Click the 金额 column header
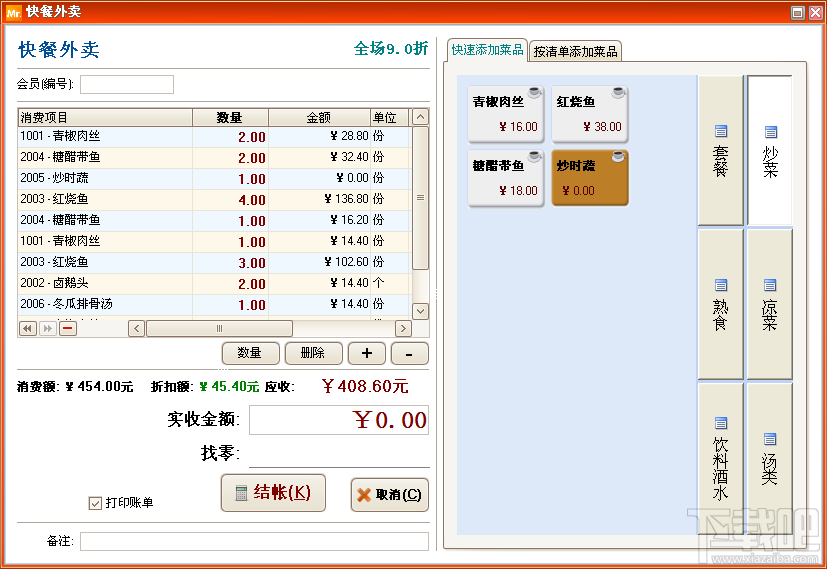This screenshot has height=569, width=827. point(320,118)
